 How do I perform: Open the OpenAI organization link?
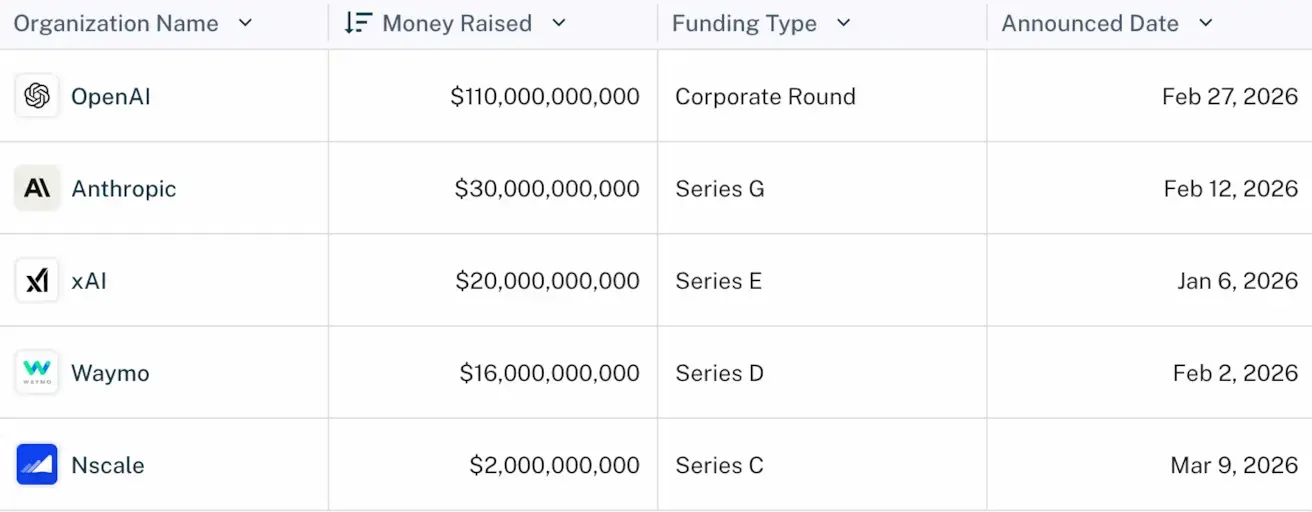[x=111, y=97]
